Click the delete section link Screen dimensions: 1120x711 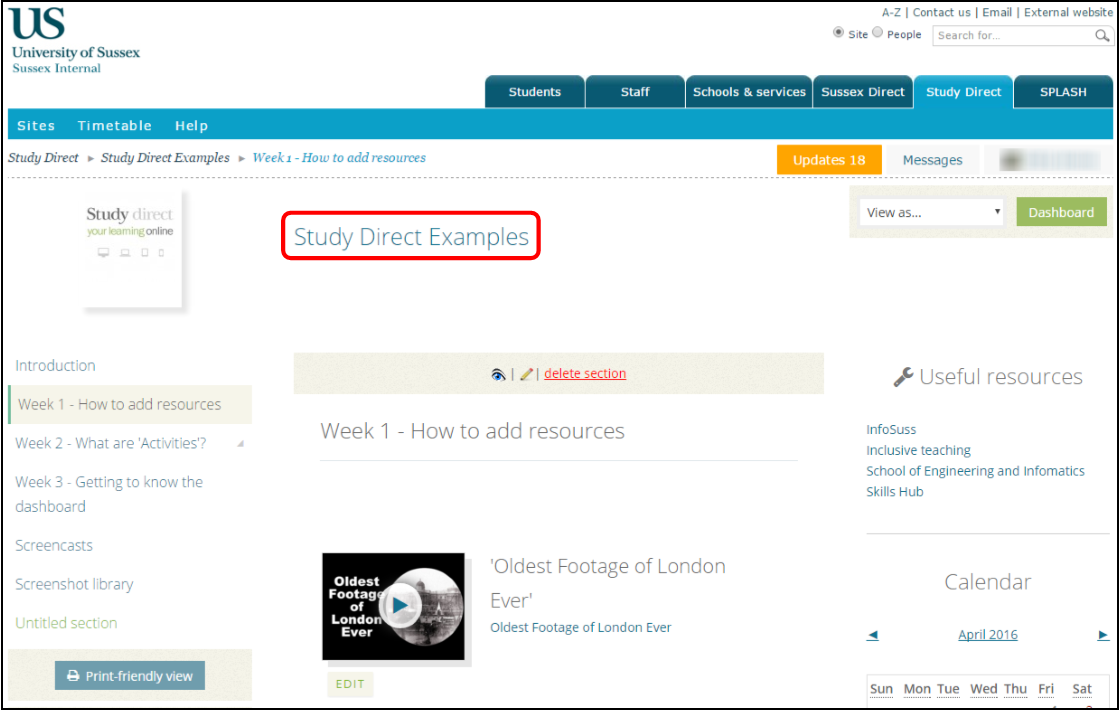click(585, 374)
